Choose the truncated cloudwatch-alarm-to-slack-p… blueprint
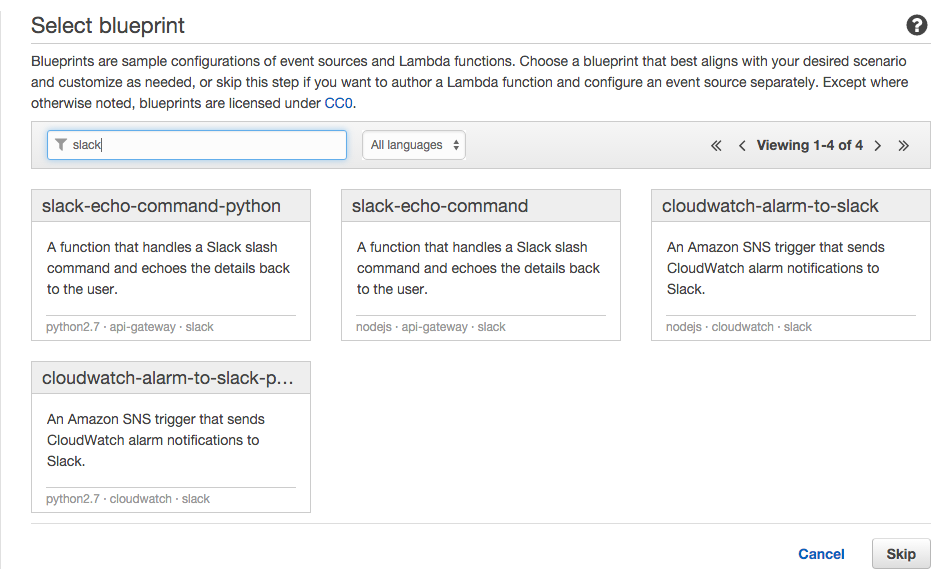The height and width of the screenshot is (587, 951). tap(168, 378)
